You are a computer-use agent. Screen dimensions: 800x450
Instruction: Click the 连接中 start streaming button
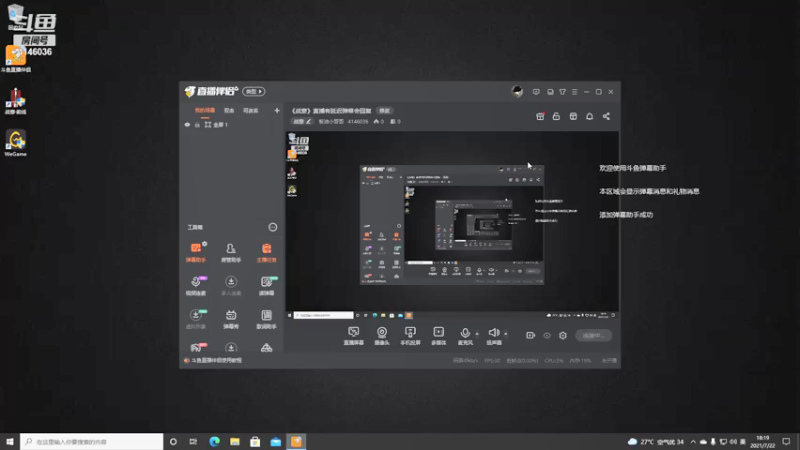593,335
